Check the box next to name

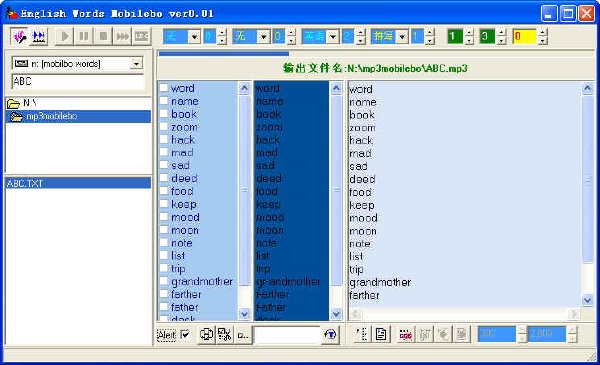tap(164, 101)
